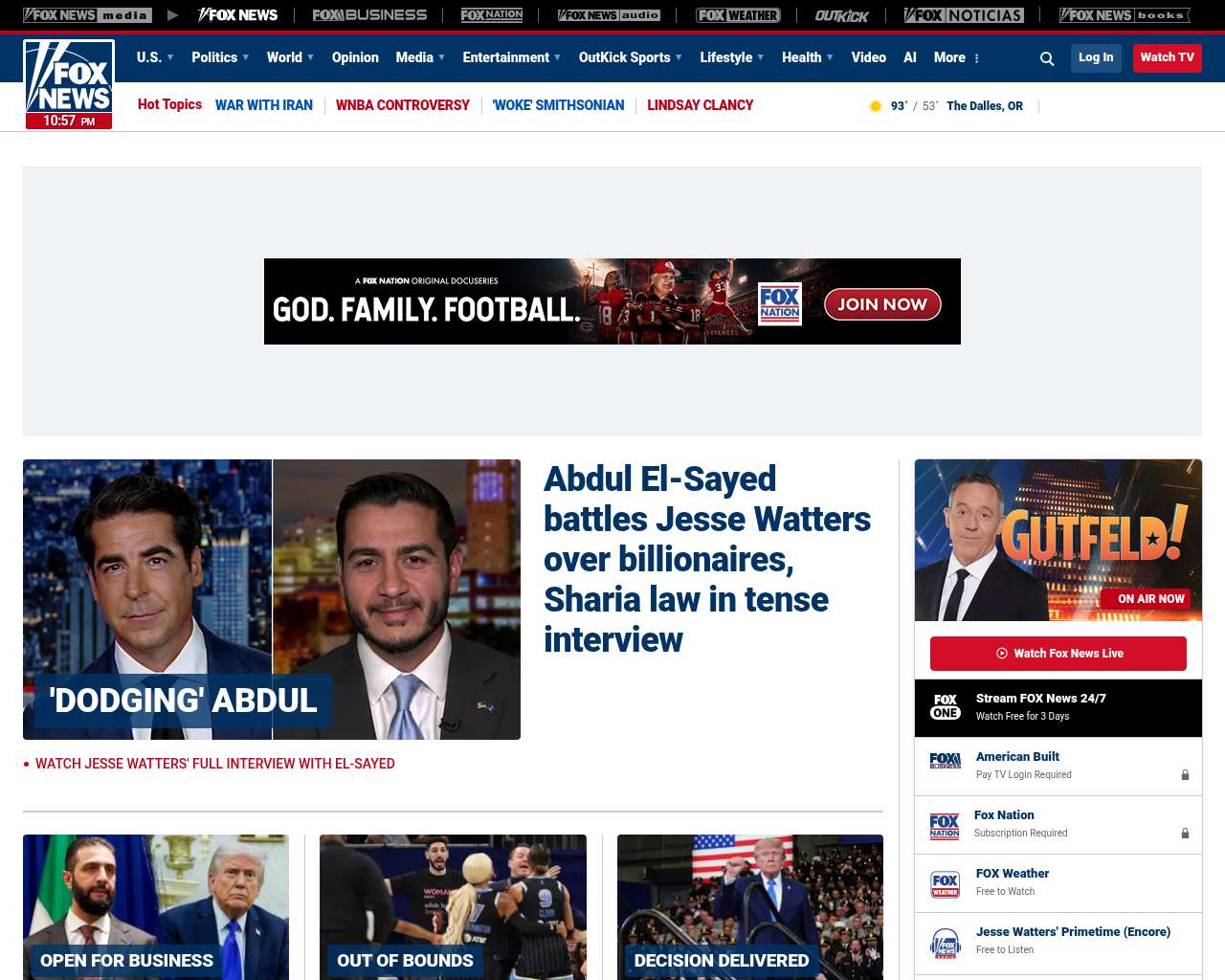Open American Built sidebar link
The image size is (1225, 980).
(x=1017, y=757)
